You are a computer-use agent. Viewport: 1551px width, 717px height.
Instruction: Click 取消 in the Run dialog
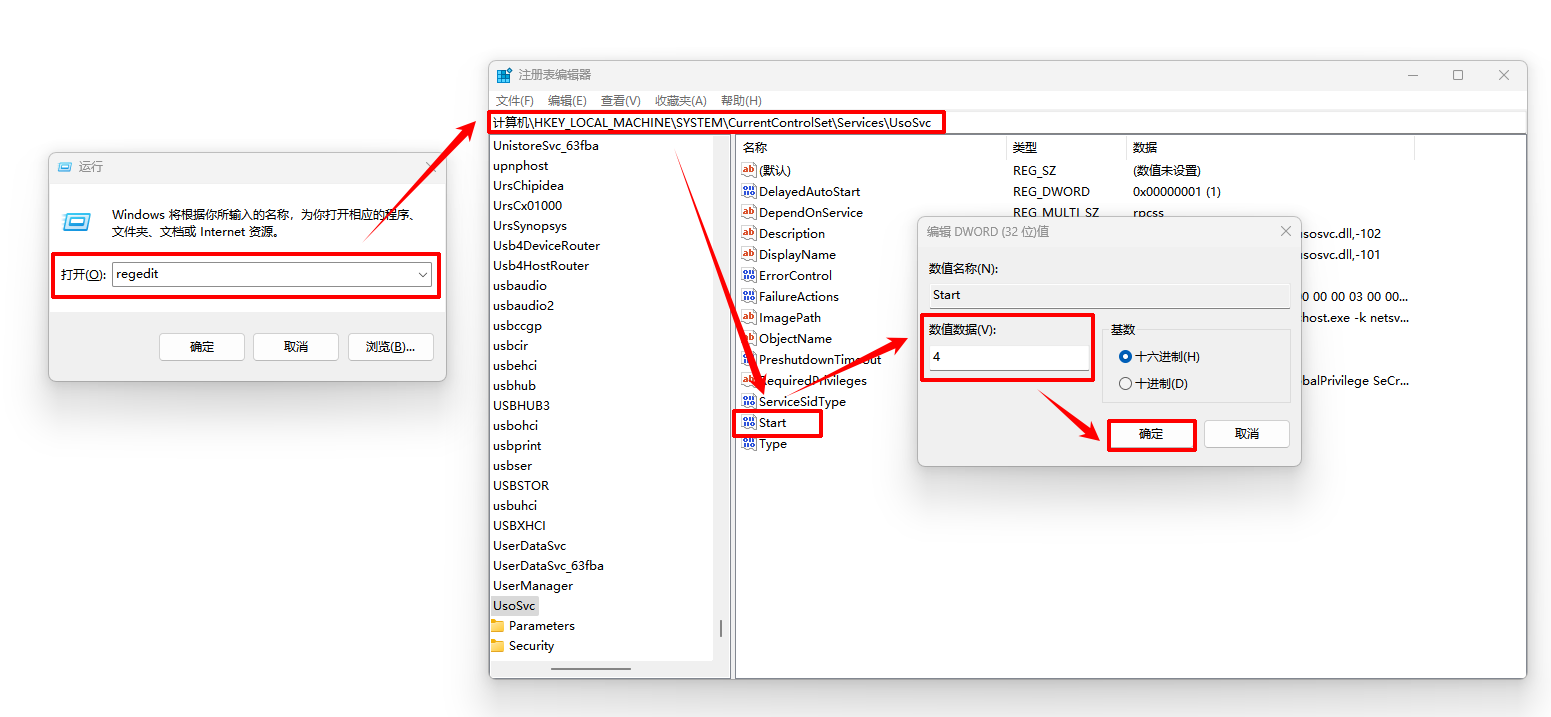[x=296, y=347]
